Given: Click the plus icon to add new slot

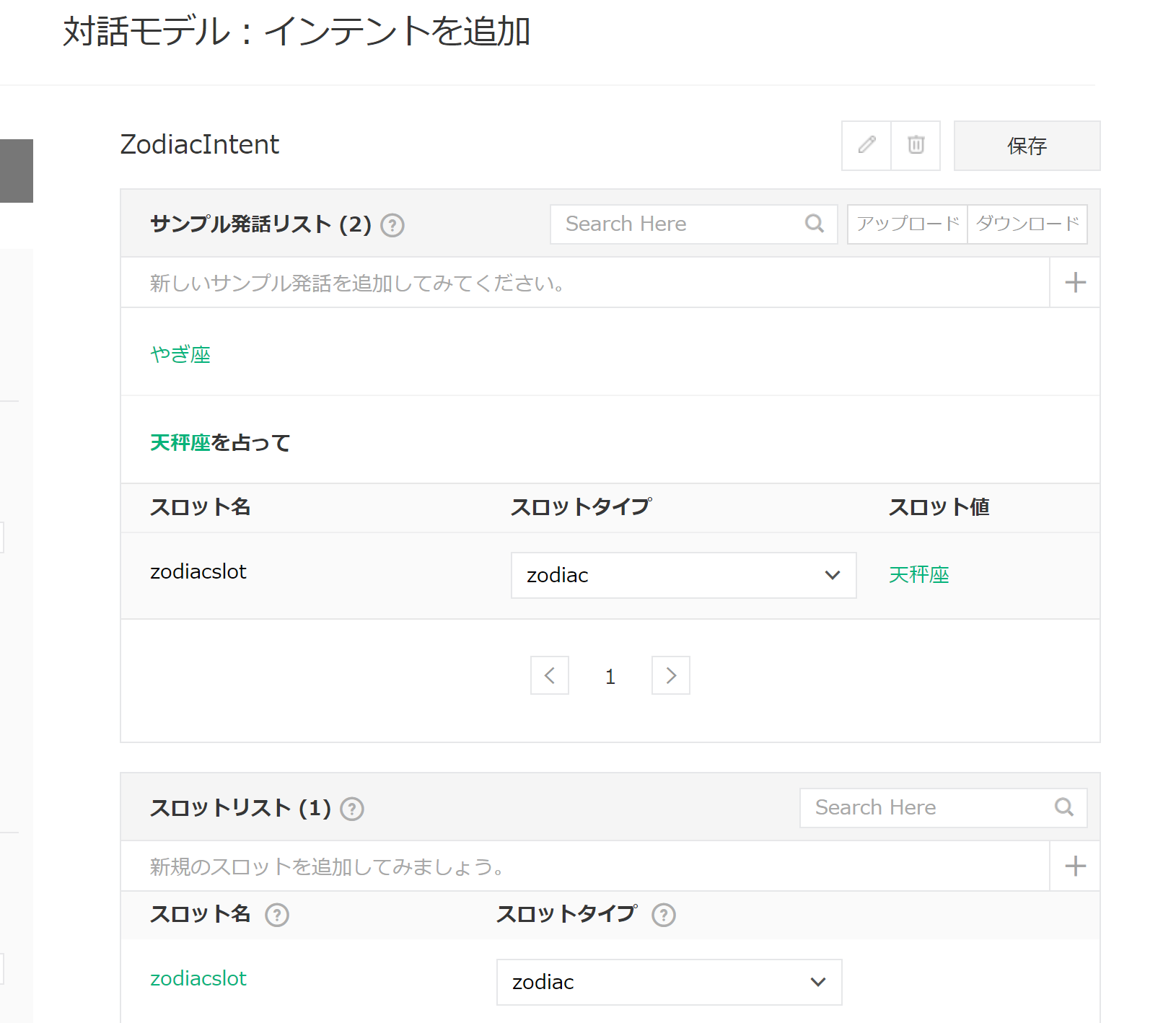Looking at the screenshot, I should tap(1075, 866).
